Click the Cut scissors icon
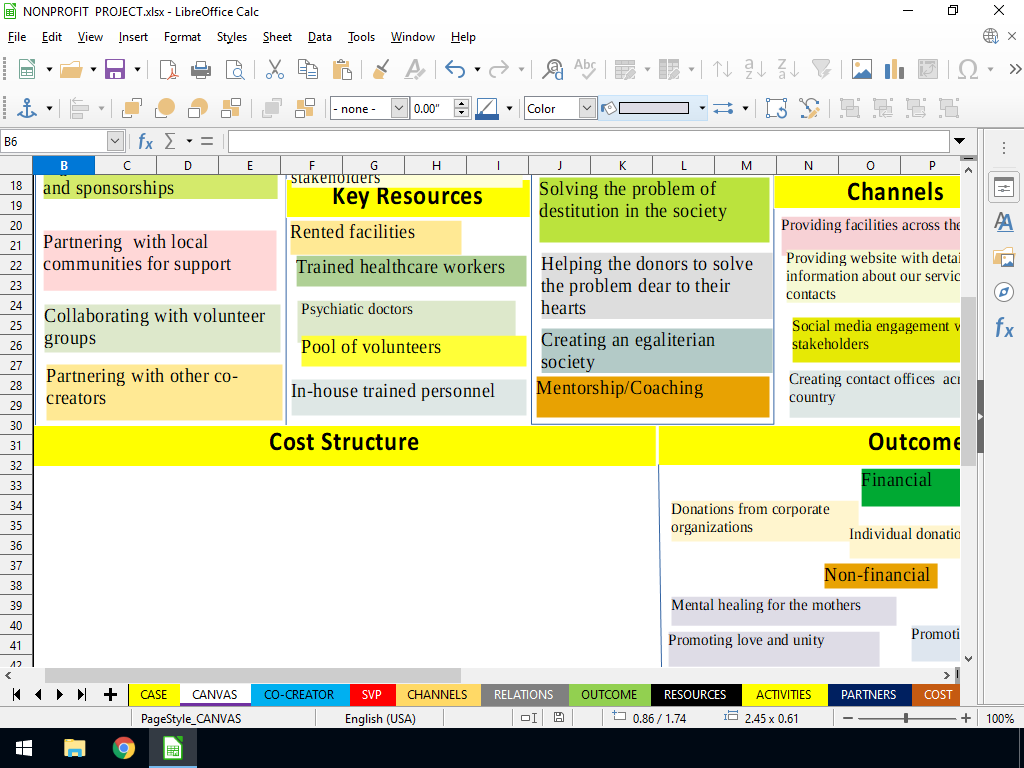1024x768 pixels. pyautogui.click(x=274, y=69)
